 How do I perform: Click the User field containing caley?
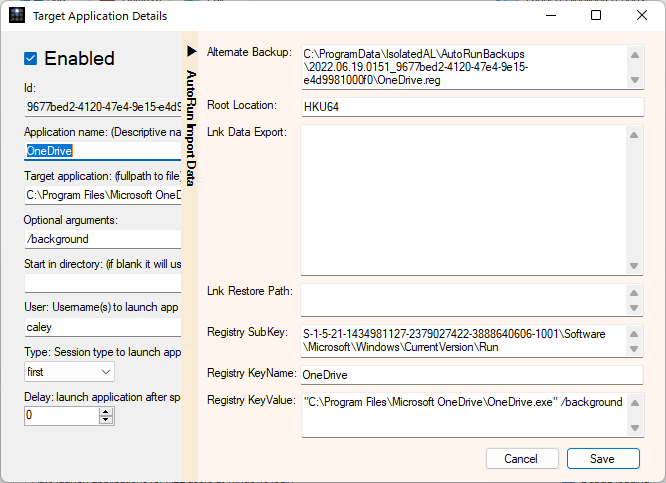[x=103, y=327]
